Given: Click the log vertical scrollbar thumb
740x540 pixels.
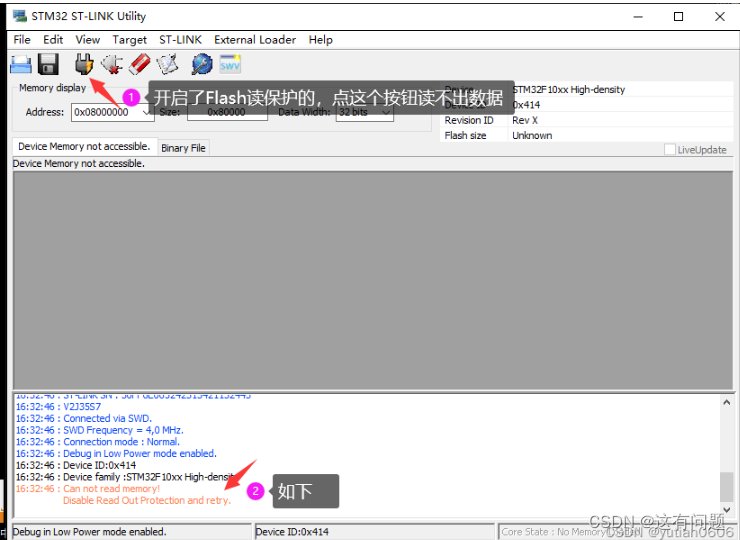Looking at the screenshot, I should (726, 486).
